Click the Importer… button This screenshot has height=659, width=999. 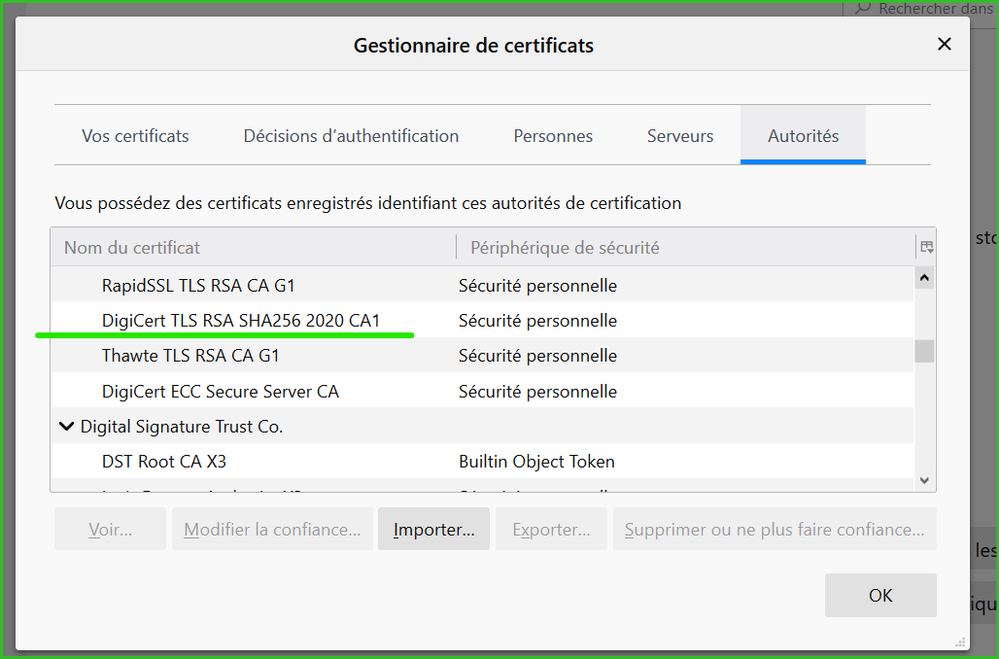point(433,530)
